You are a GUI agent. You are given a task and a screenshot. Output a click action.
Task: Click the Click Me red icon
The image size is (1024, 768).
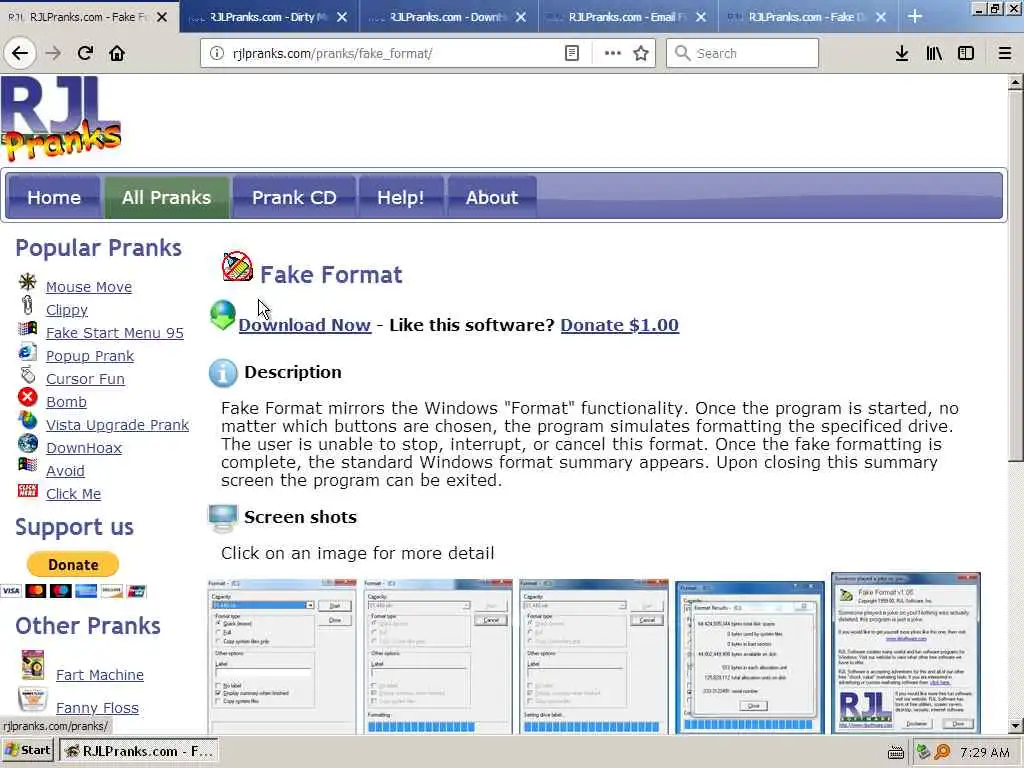27,490
